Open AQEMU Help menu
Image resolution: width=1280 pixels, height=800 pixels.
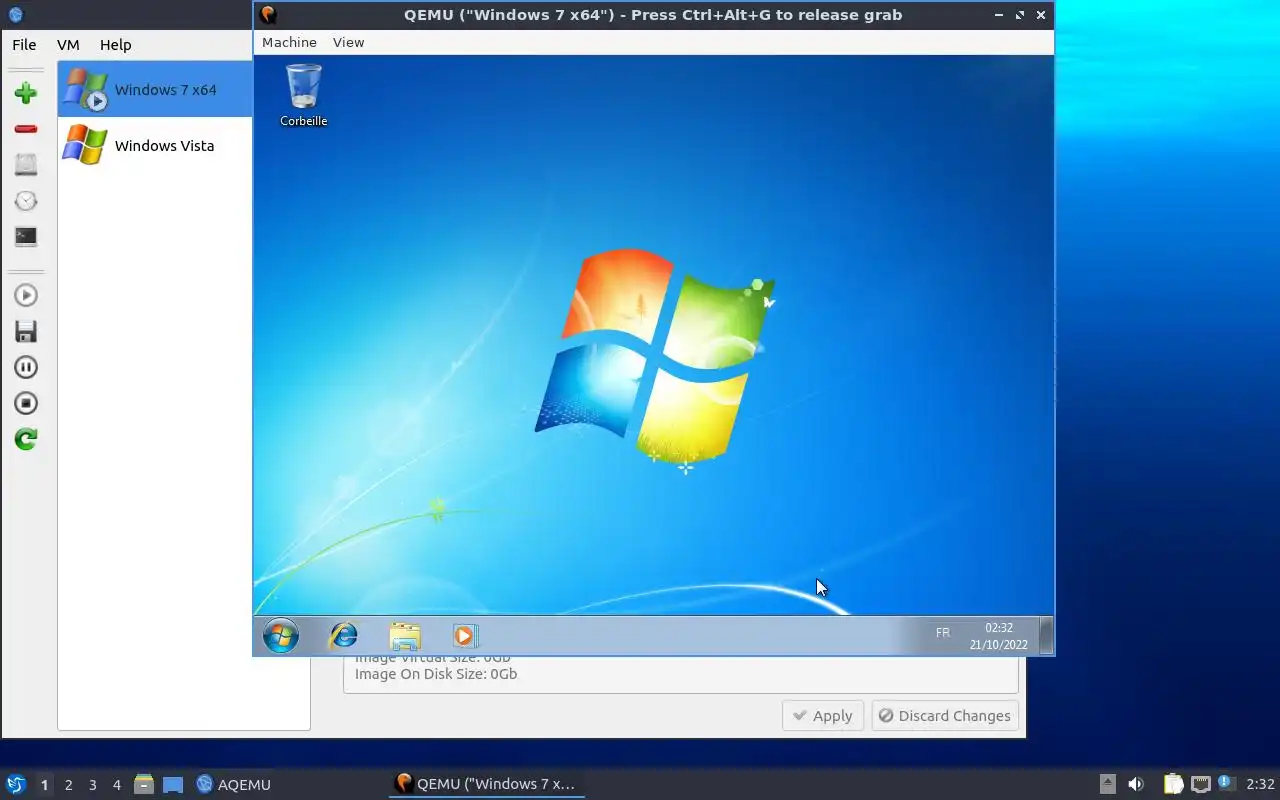pos(115,44)
